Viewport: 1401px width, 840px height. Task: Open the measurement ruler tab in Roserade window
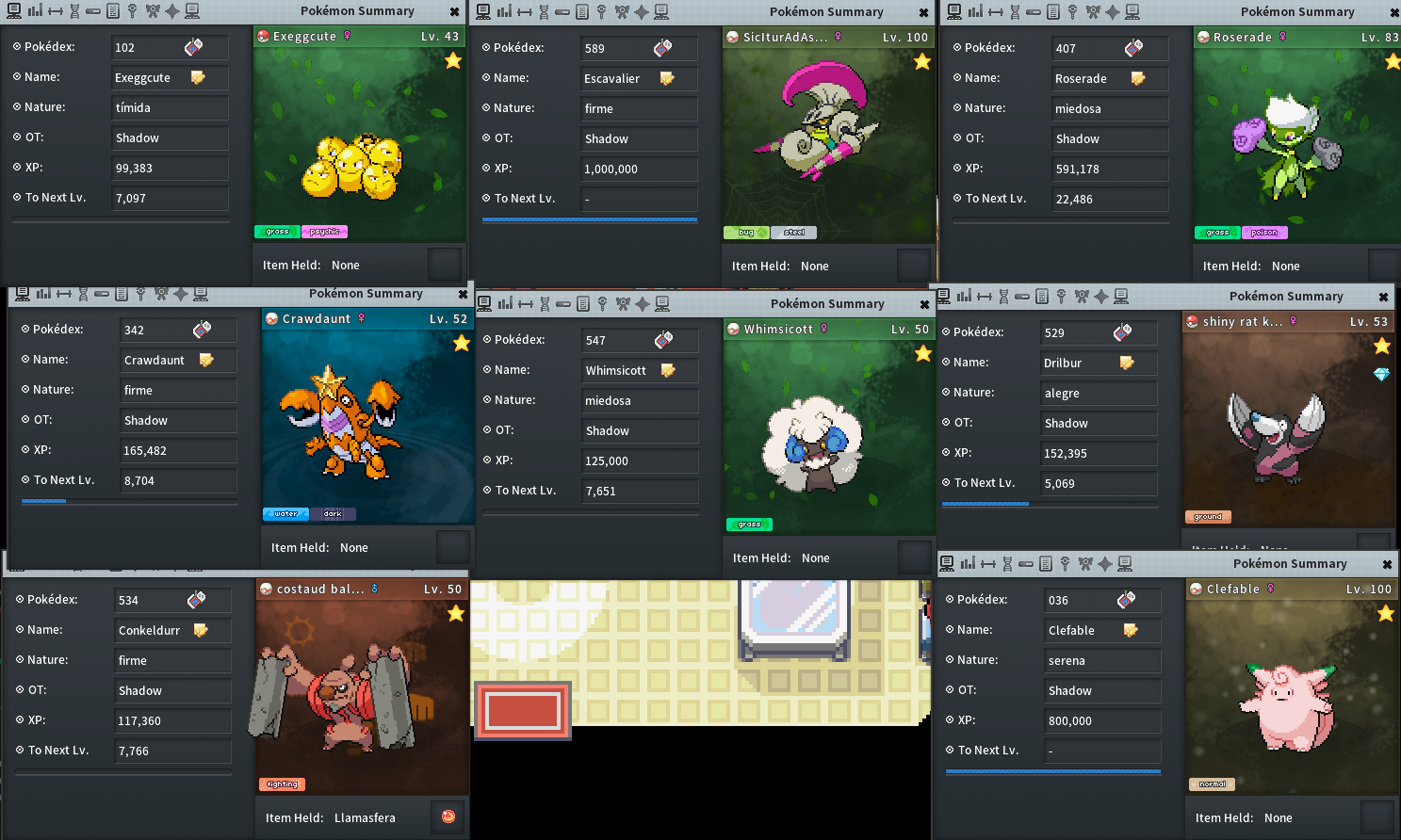[x=995, y=12]
